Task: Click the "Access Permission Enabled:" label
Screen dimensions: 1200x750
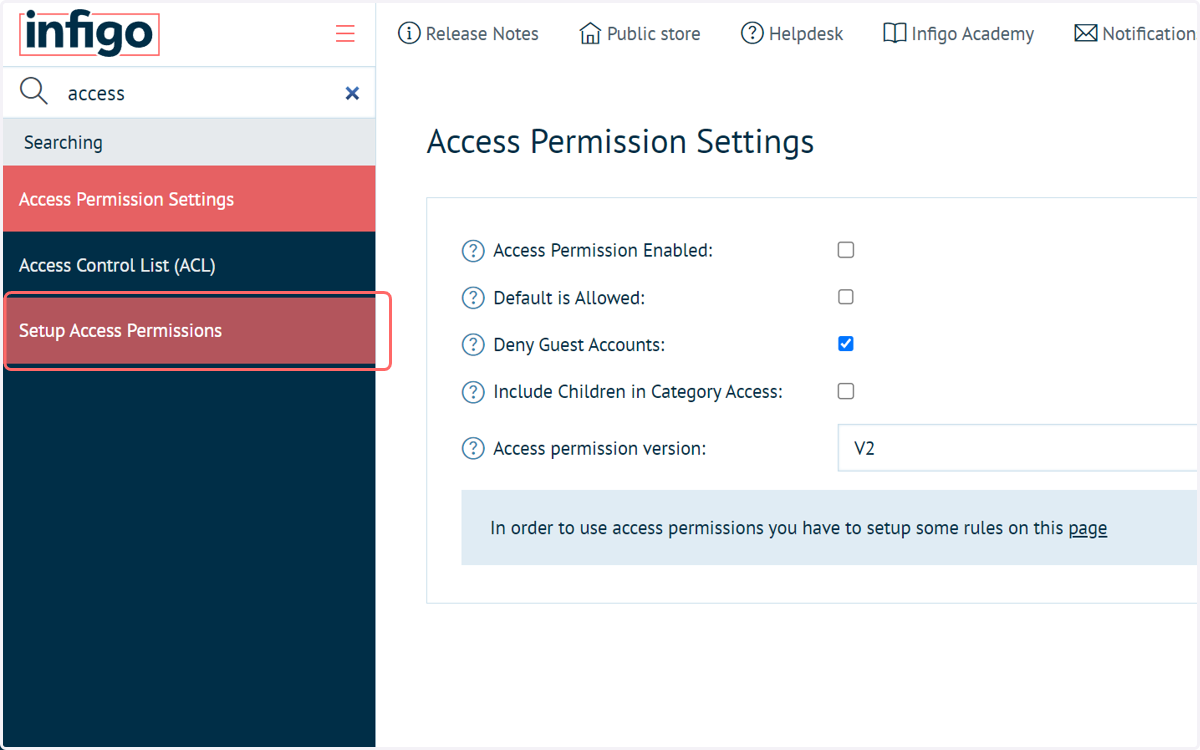Action: (603, 251)
